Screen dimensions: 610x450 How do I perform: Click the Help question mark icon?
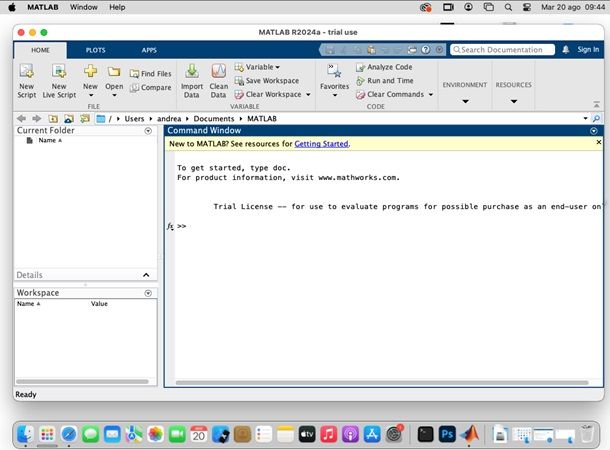point(426,49)
